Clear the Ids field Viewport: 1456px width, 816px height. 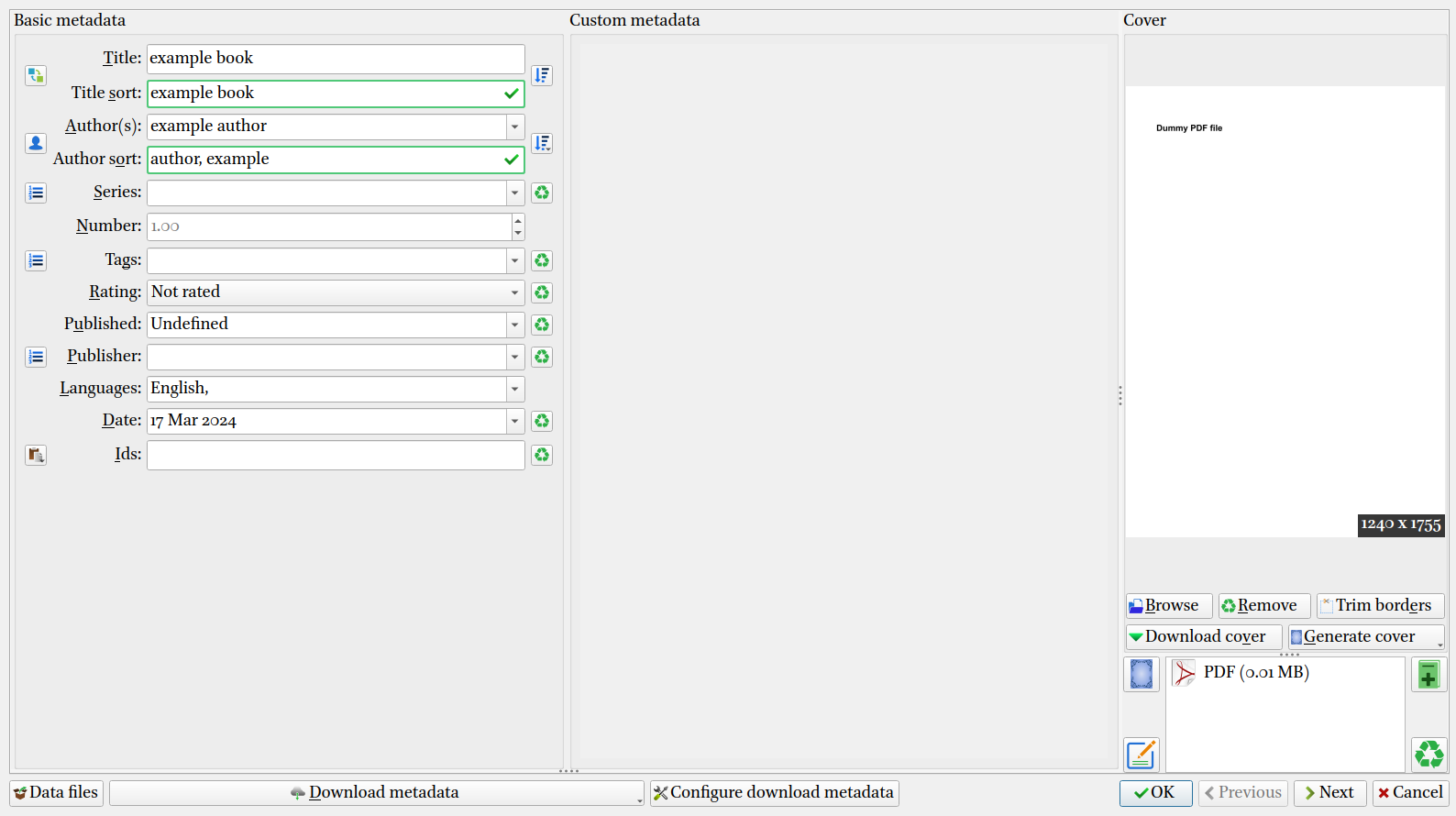click(542, 455)
